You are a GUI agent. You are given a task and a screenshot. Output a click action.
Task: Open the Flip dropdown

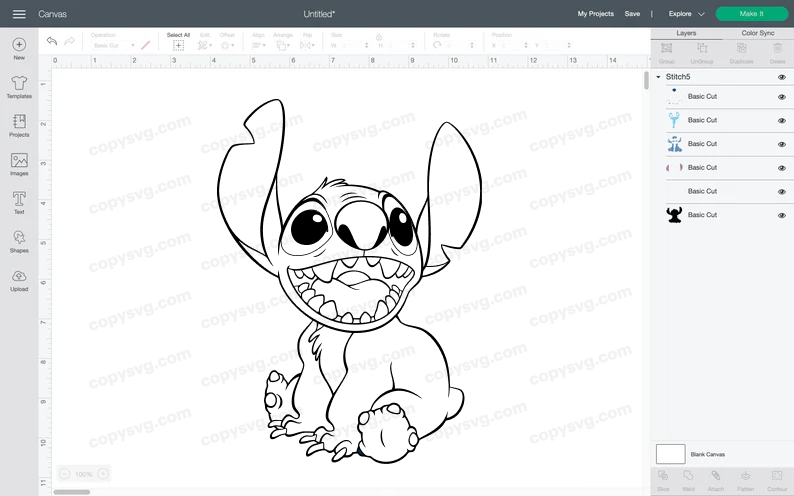(307, 46)
